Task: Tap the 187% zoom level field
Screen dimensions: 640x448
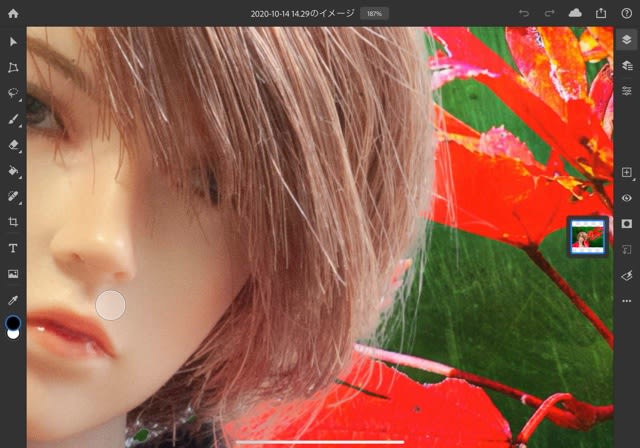Action: (374, 13)
